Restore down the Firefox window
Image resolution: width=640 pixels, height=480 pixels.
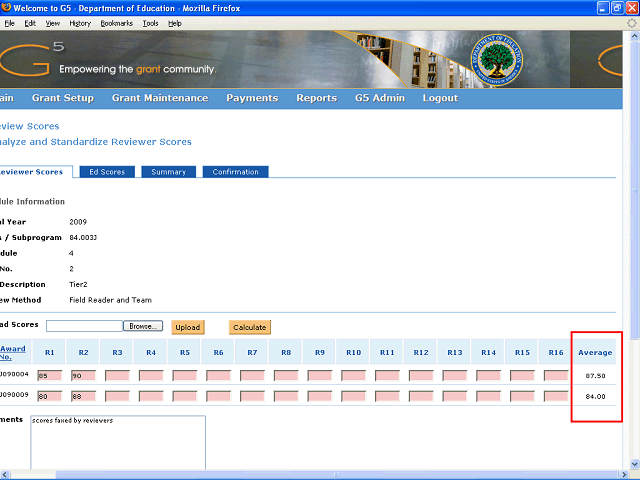tap(618, 8)
